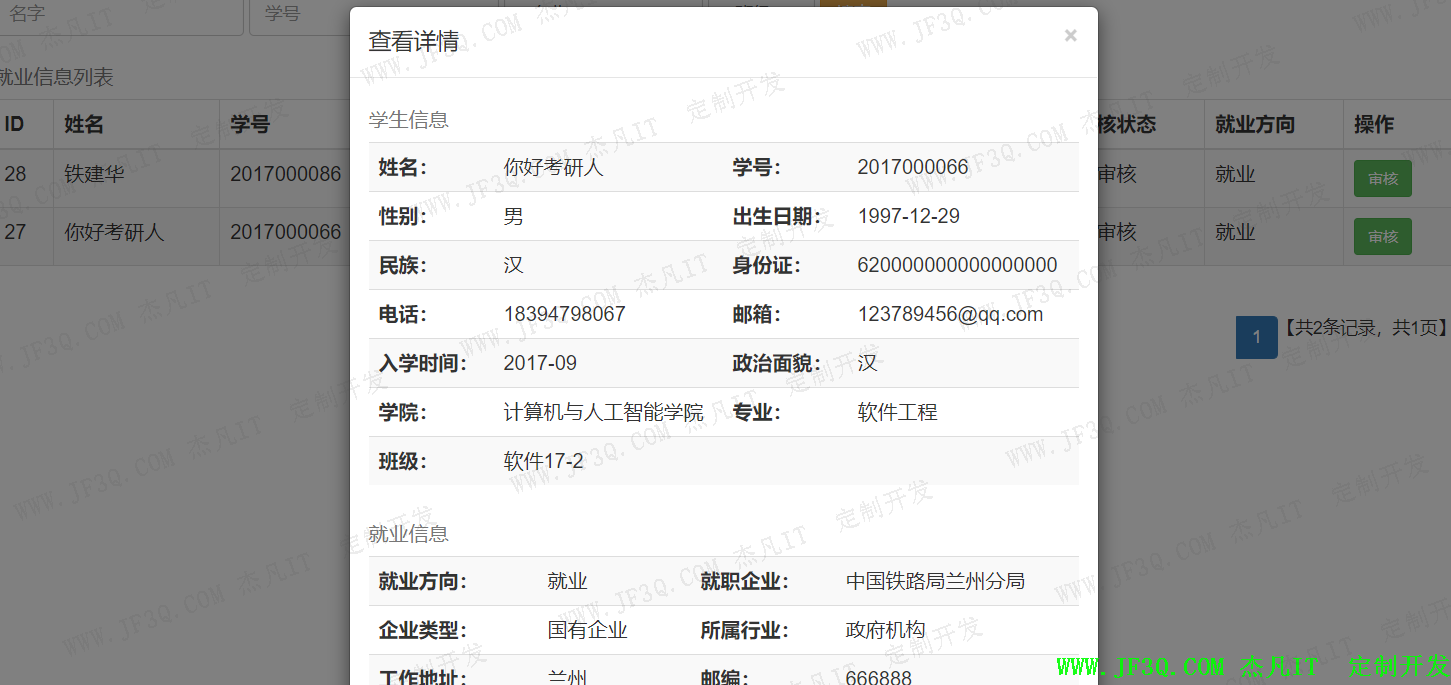Click the ID column header
This screenshot has width=1451, height=685.
[14, 125]
